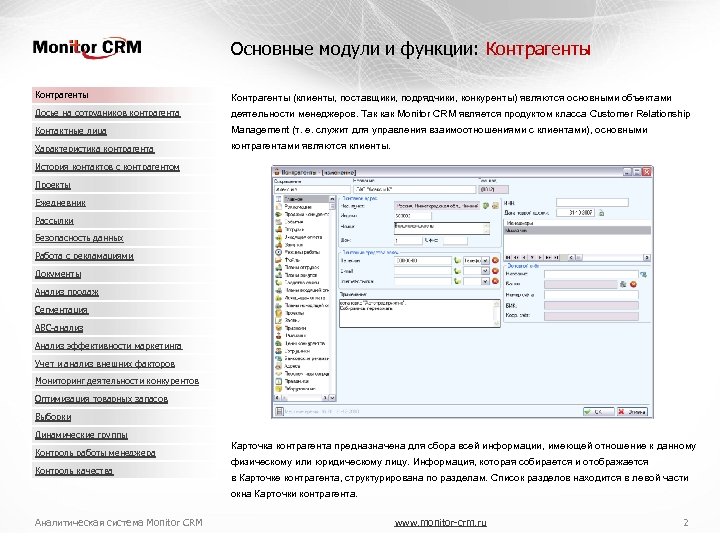
Task: Open Контроль работы менеджера link
Action: (x=95, y=453)
